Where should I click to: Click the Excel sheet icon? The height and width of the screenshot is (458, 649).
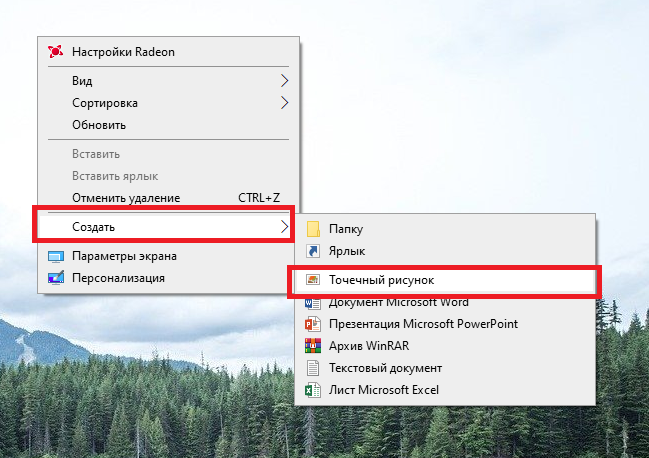[x=313, y=390]
